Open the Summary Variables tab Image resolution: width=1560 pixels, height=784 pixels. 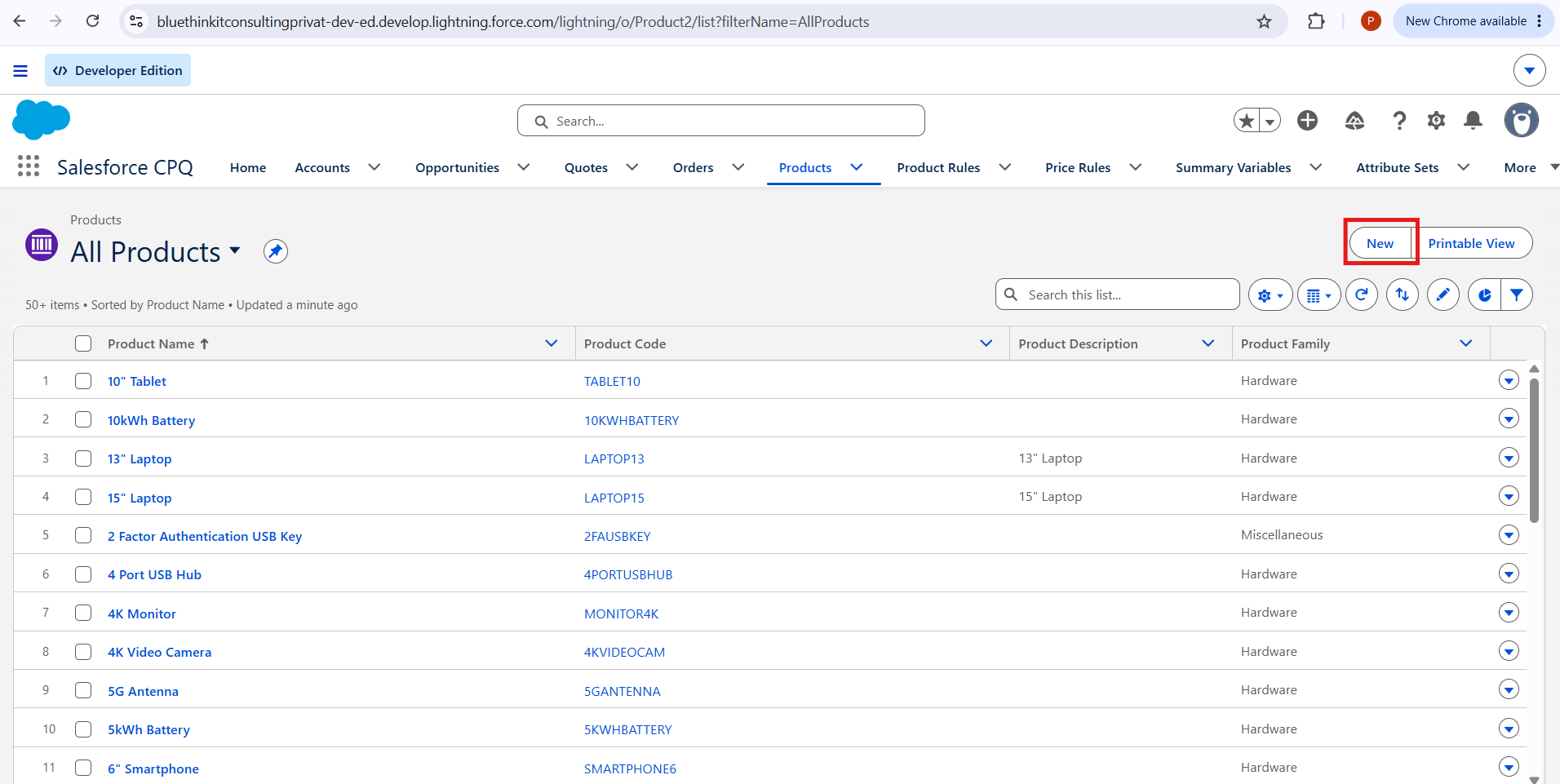(x=1233, y=167)
